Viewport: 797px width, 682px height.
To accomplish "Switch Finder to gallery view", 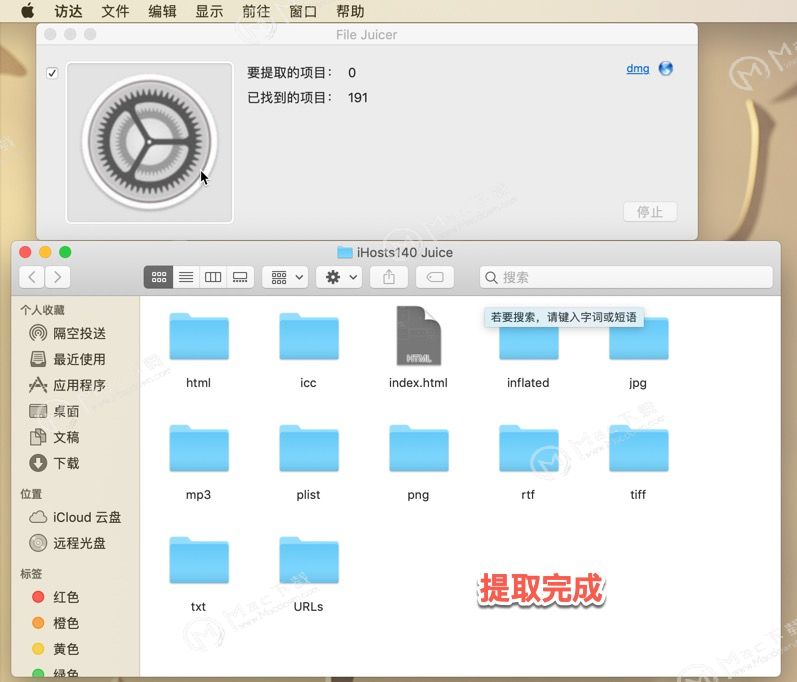I will click(x=240, y=277).
